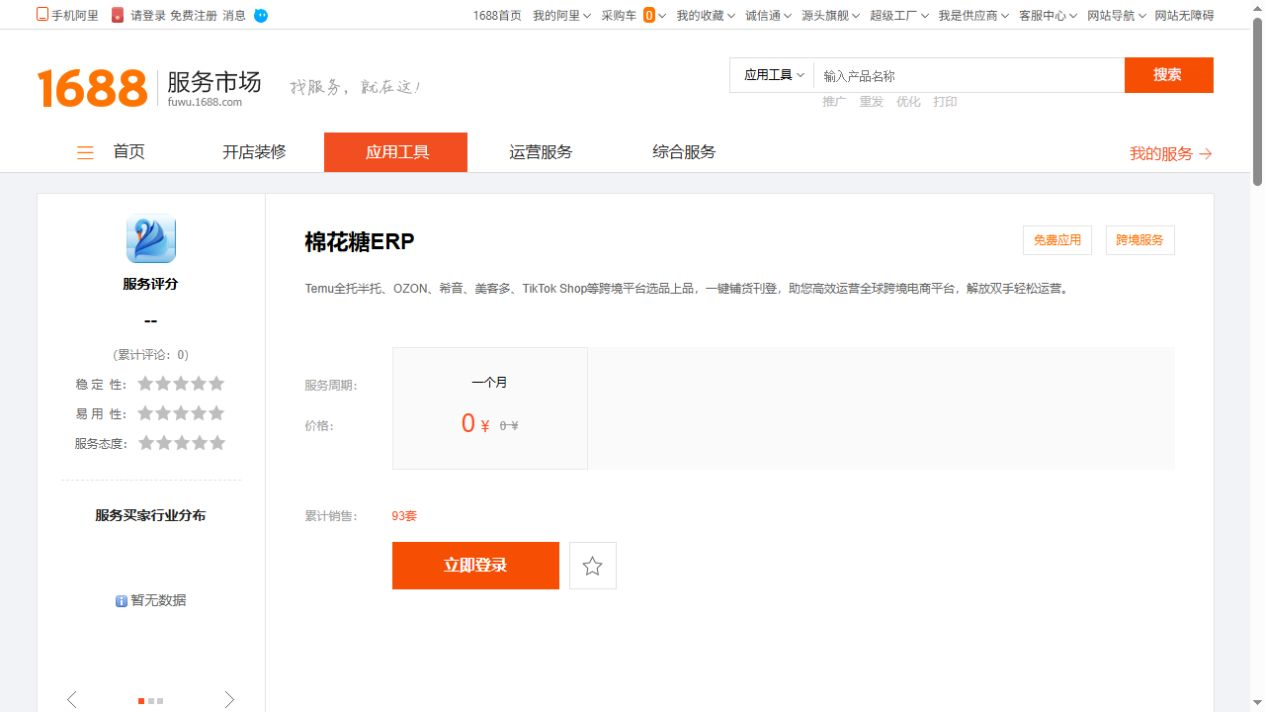Screen dimensions: 1265x712
Task: Click the info icon beside 暂无数据
Action: click(121, 601)
